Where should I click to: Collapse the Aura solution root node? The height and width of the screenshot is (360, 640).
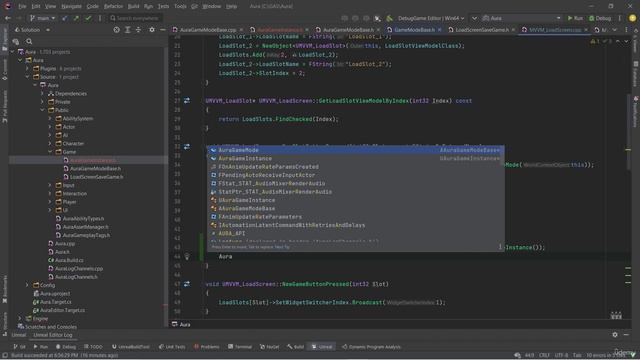(x=13, y=52)
